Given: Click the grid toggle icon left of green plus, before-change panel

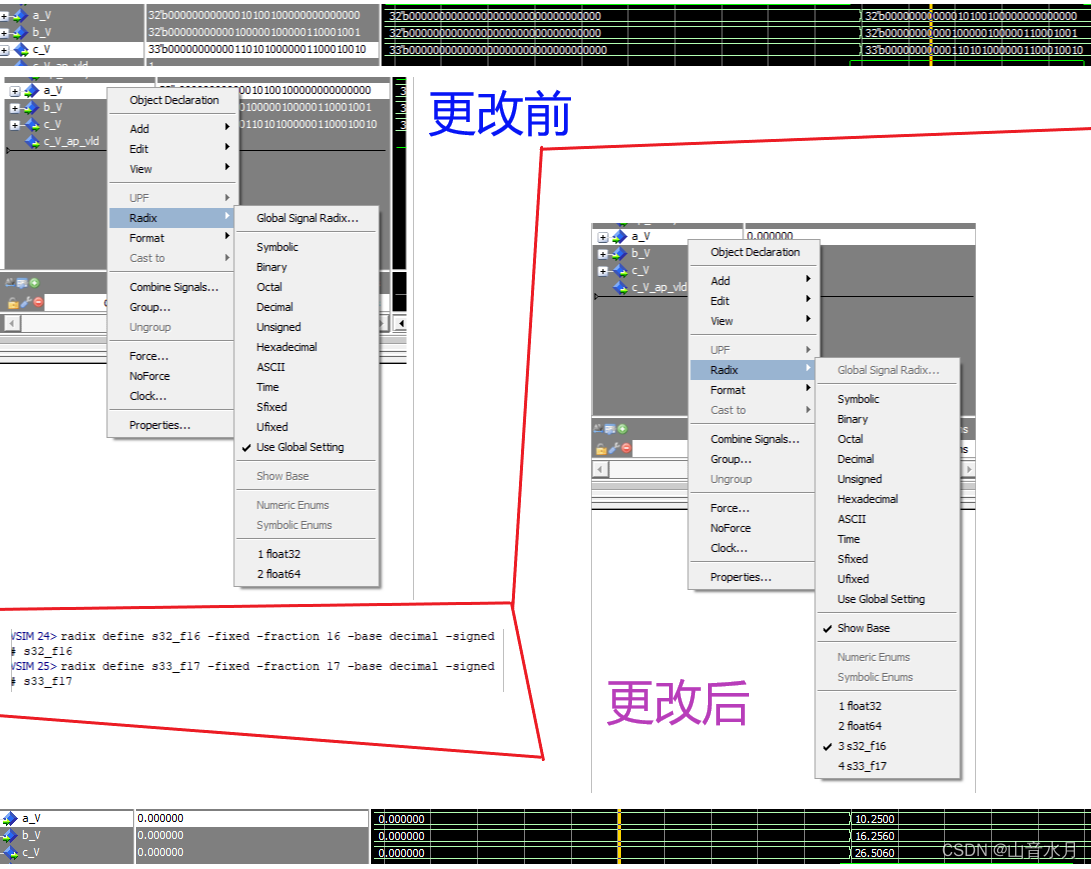Looking at the screenshot, I should click(22, 282).
